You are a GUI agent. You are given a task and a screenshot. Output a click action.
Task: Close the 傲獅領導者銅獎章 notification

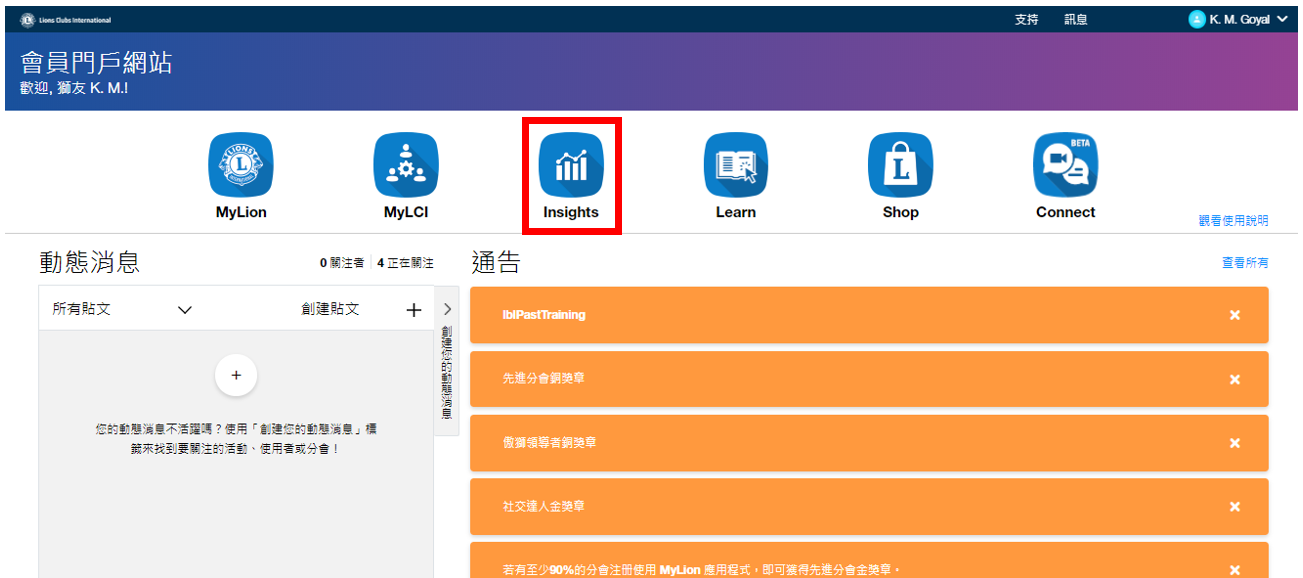point(1235,443)
